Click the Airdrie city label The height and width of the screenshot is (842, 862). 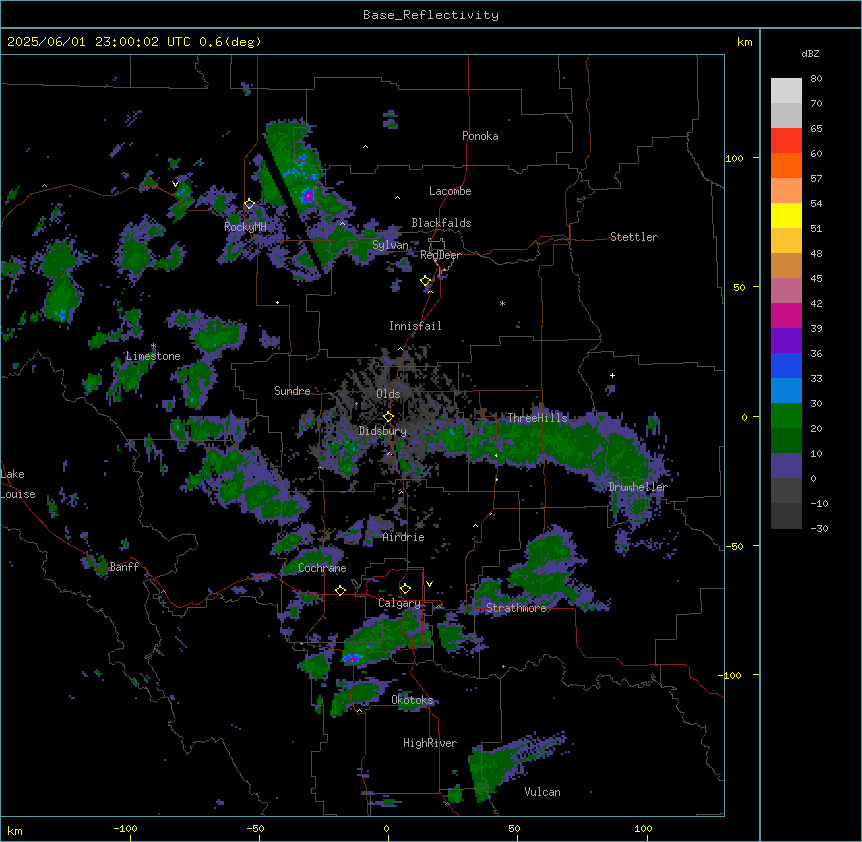point(404,537)
